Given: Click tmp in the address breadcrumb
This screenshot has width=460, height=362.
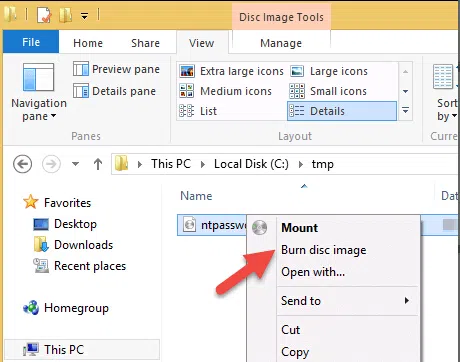Looking at the screenshot, I should point(322,164).
